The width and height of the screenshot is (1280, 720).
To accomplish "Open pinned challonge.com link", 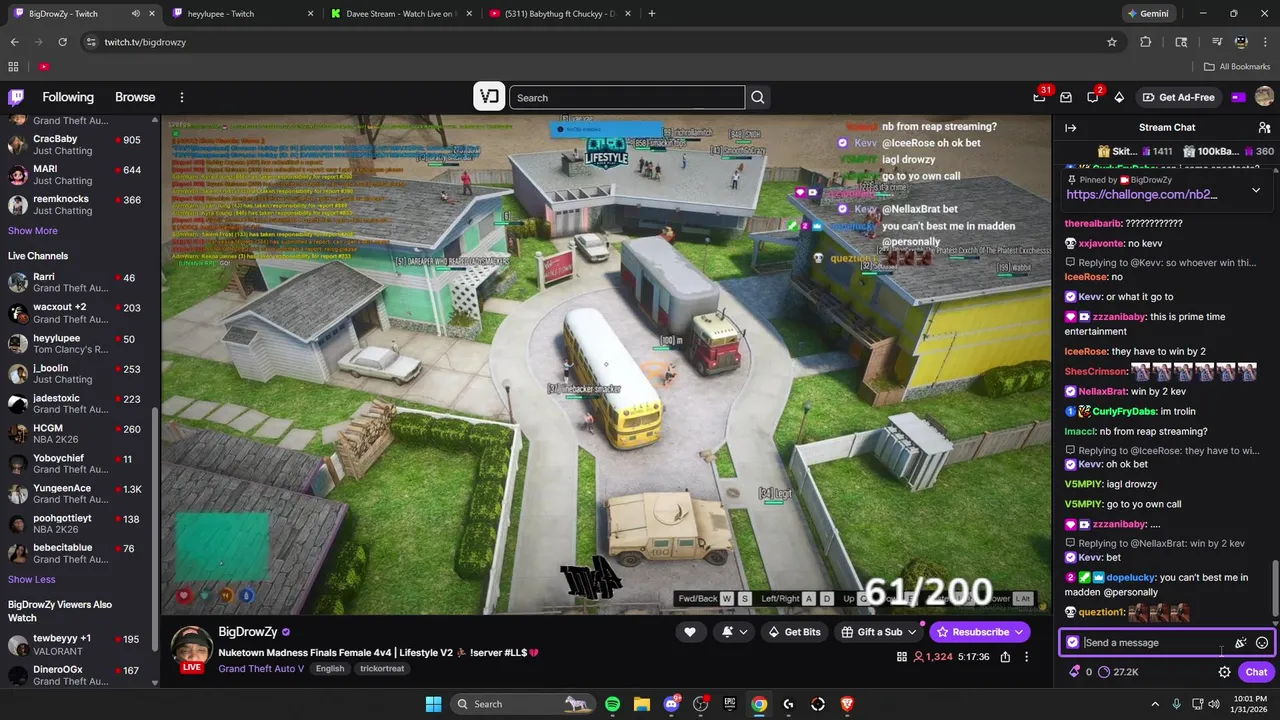I will tap(1141, 195).
